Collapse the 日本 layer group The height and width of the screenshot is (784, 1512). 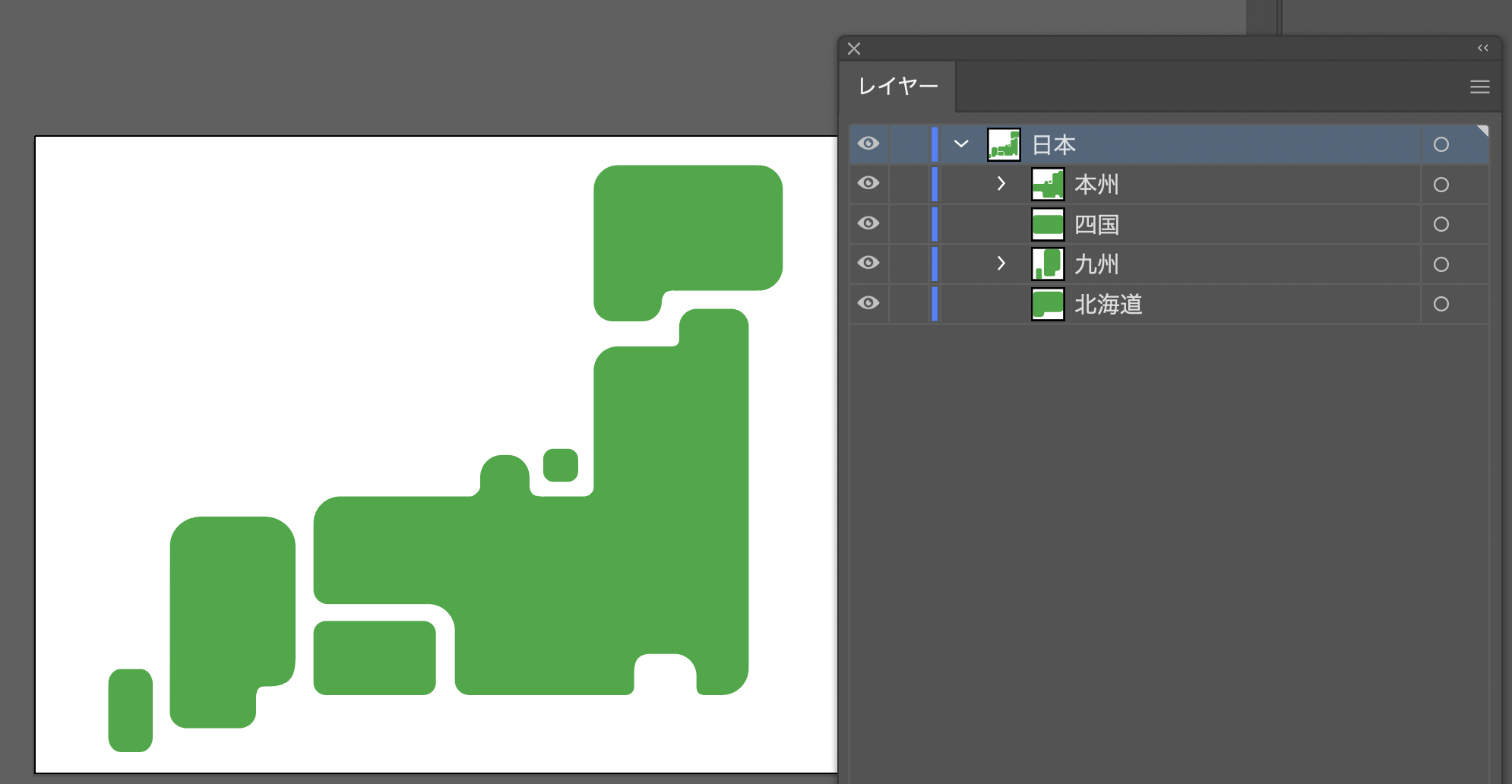960,144
